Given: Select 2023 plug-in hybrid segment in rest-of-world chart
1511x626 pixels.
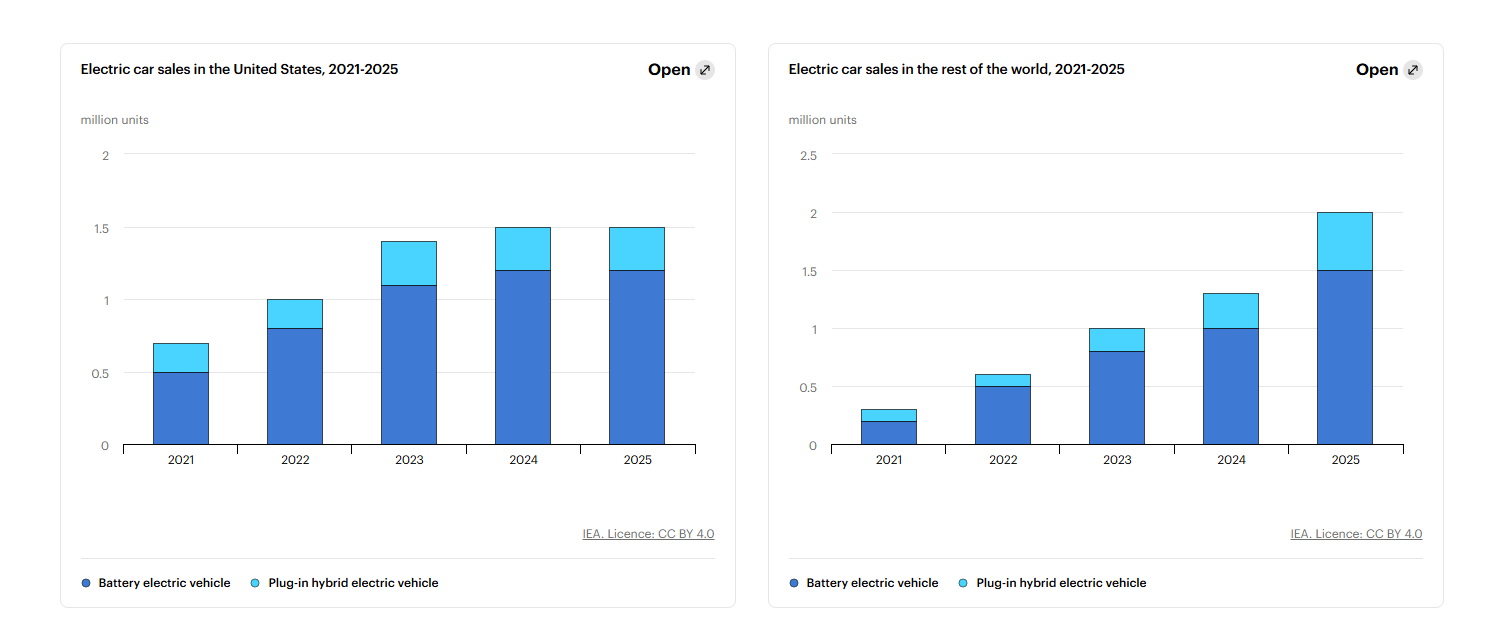Looking at the screenshot, I should point(1117,340).
